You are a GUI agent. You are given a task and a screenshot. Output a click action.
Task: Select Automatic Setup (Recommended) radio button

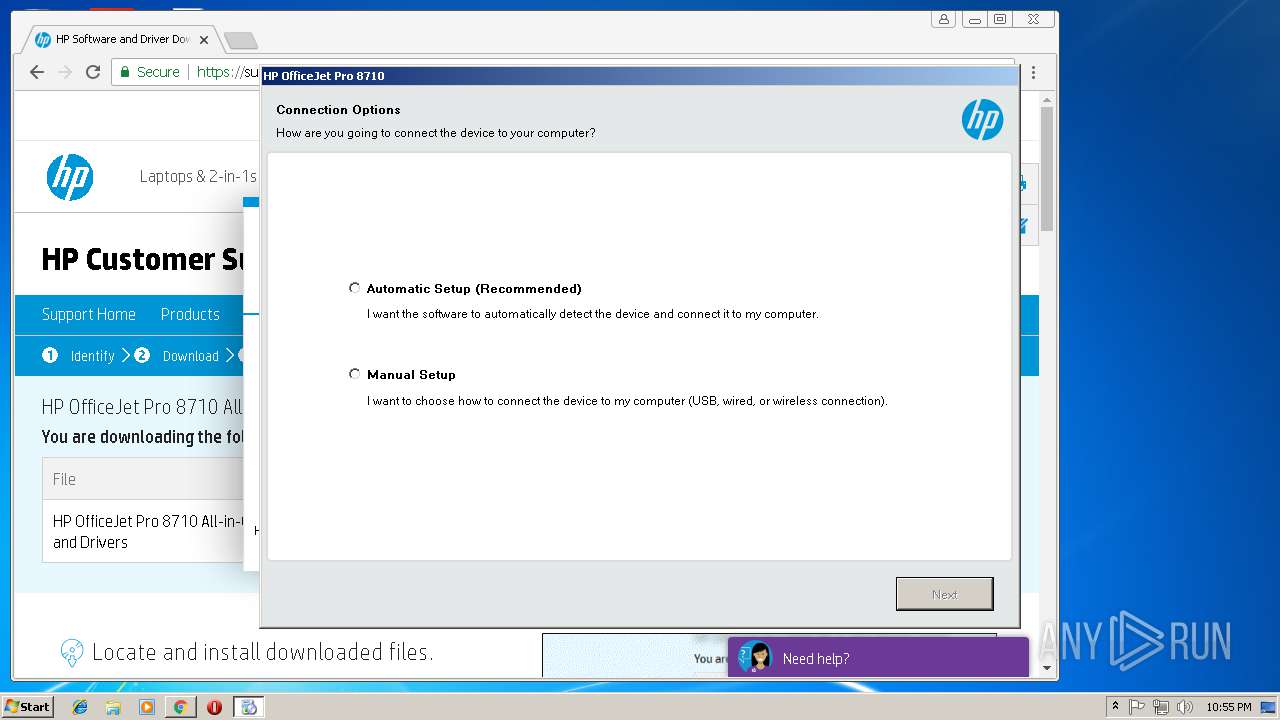pyautogui.click(x=354, y=288)
